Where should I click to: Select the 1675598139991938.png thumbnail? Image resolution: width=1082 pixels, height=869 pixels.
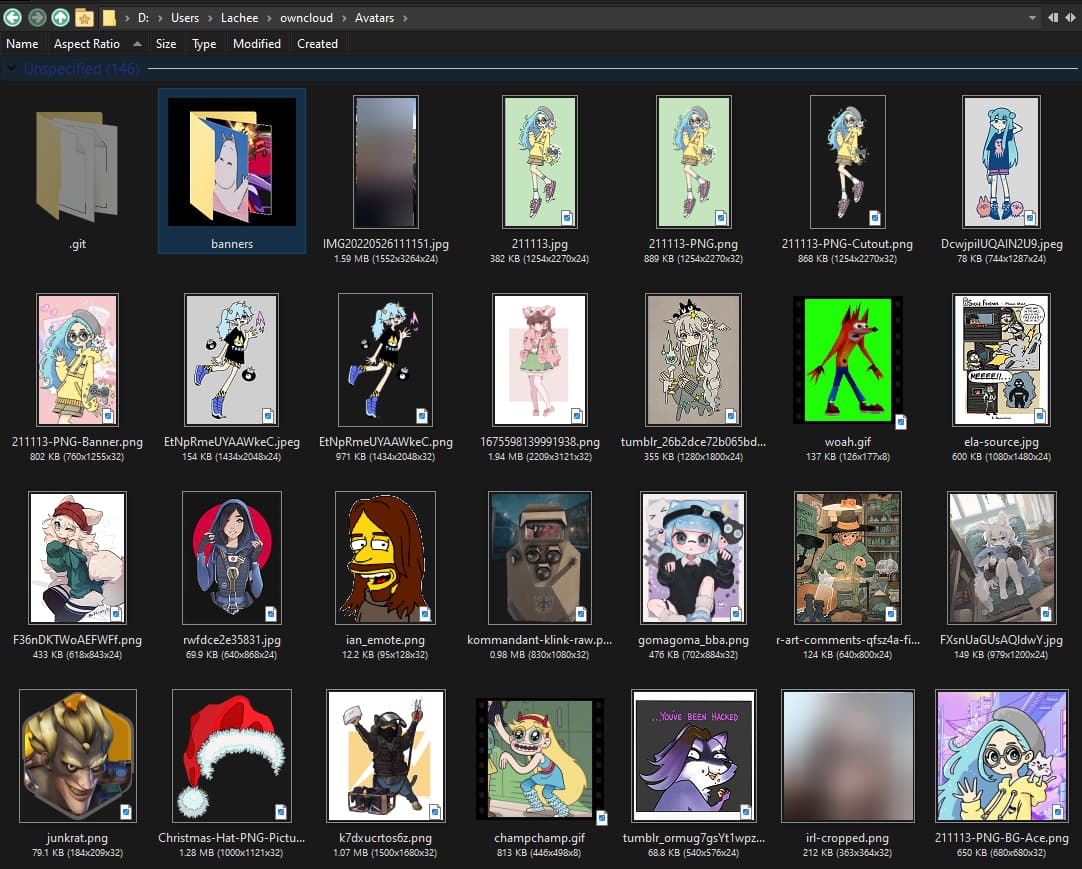point(540,360)
